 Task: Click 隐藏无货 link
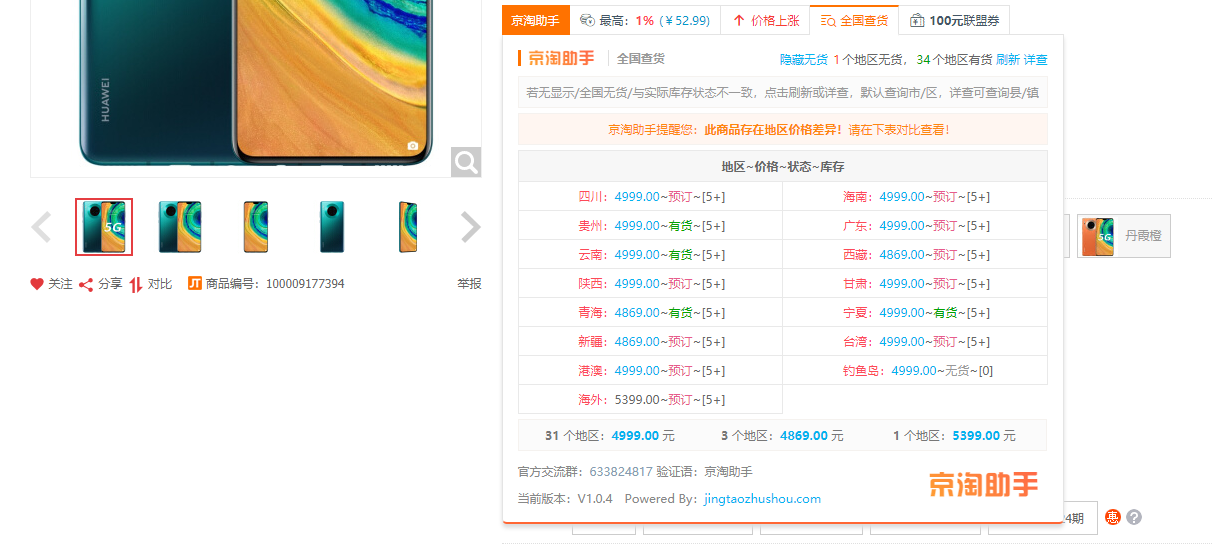804,60
